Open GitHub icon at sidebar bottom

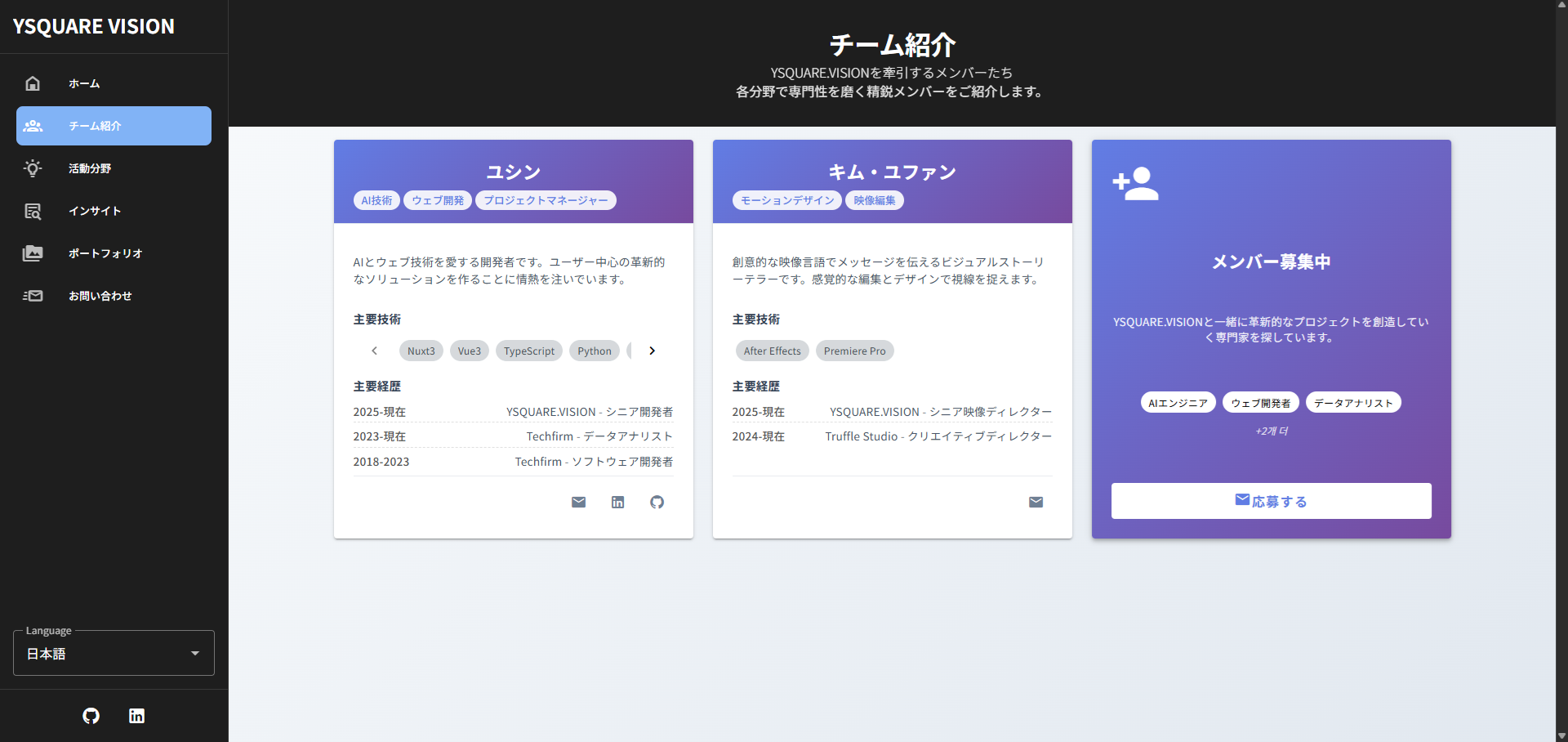pyautogui.click(x=91, y=716)
